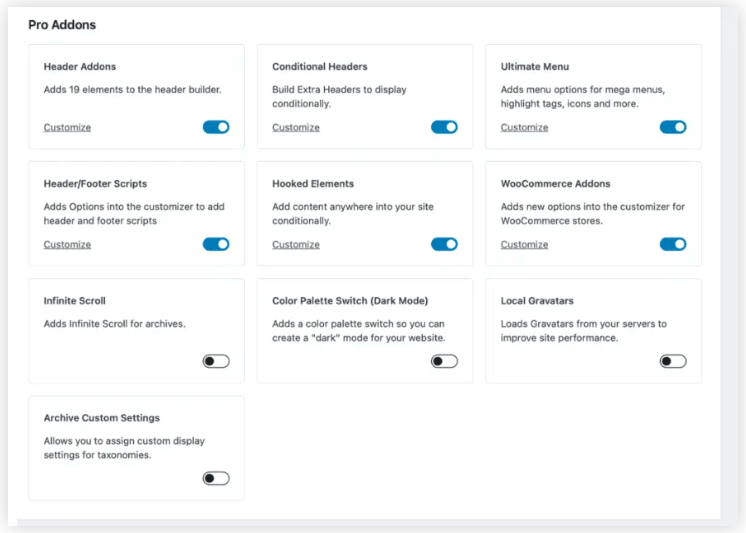
Task: Turn off the Conditional Headers switch
Action: pyautogui.click(x=444, y=127)
